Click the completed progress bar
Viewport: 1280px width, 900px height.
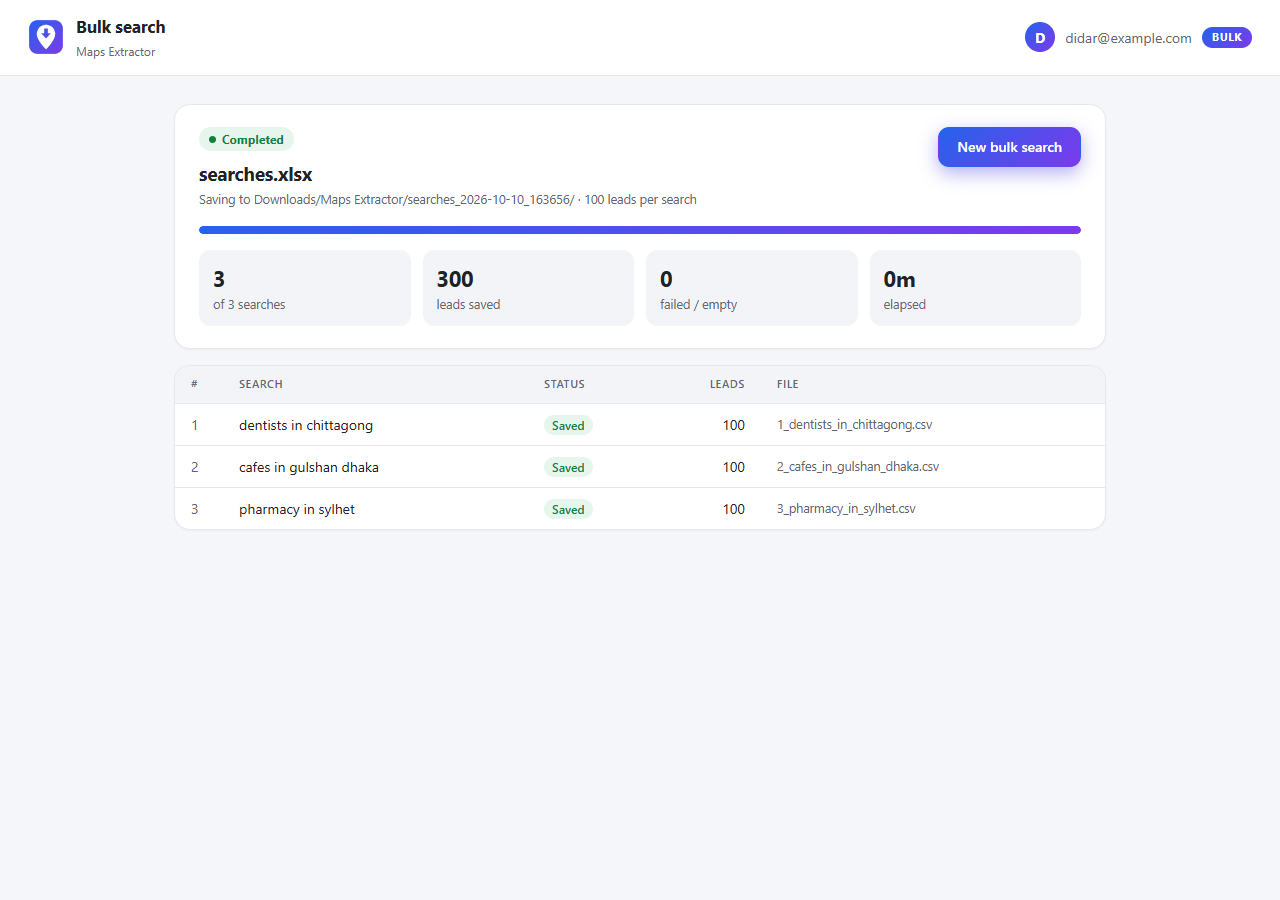tap(640, 230)
